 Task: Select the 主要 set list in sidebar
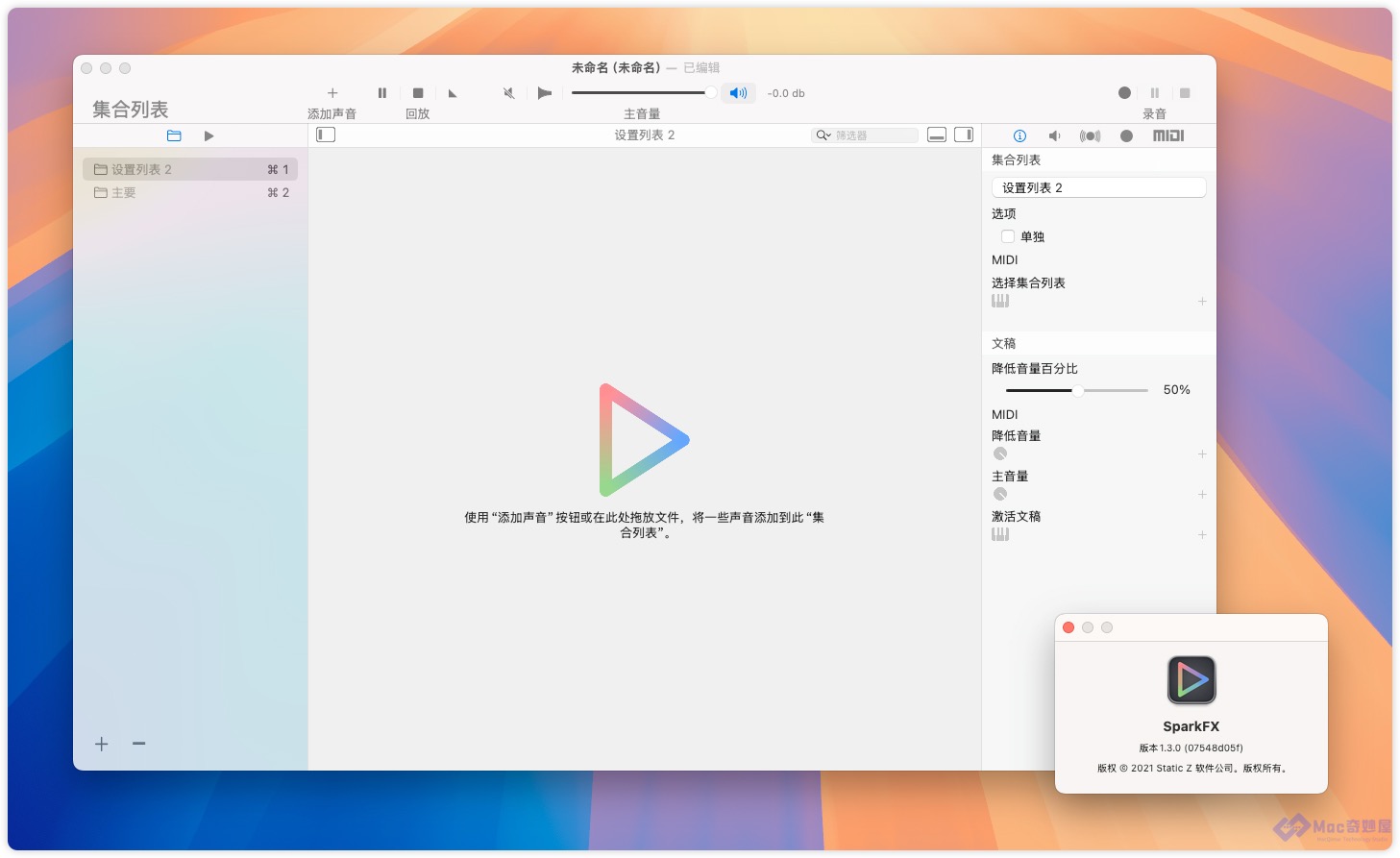click(x=190, y=192)
